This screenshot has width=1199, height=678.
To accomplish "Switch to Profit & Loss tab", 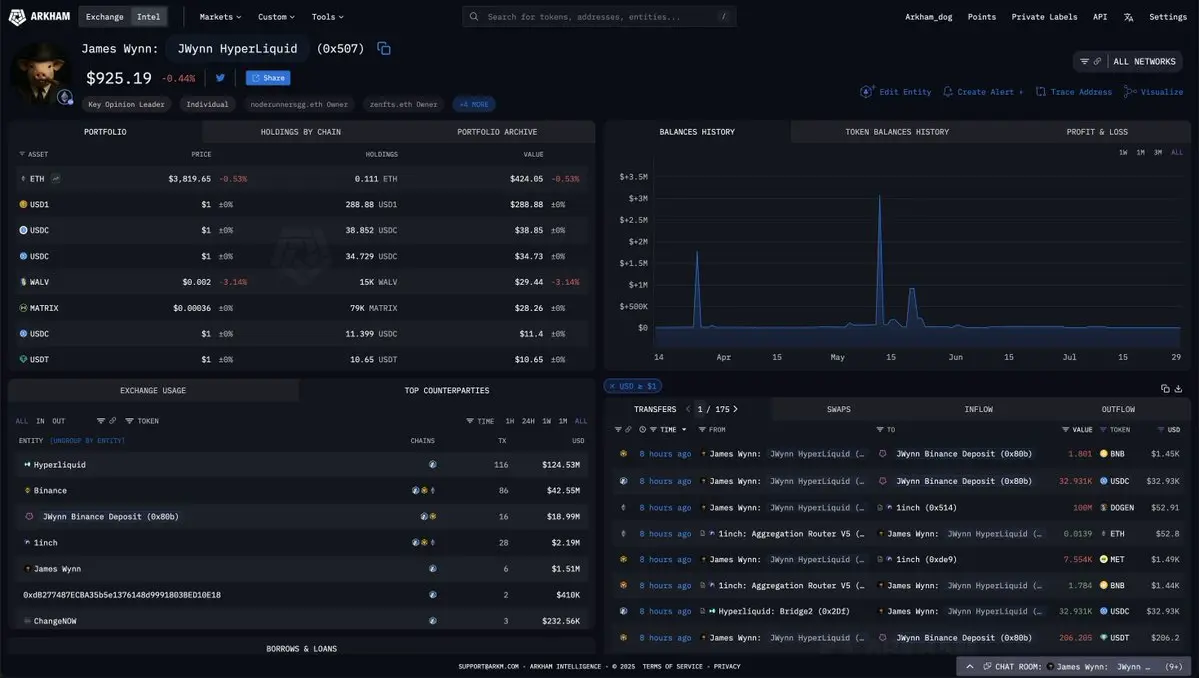I will point(1097,131).
